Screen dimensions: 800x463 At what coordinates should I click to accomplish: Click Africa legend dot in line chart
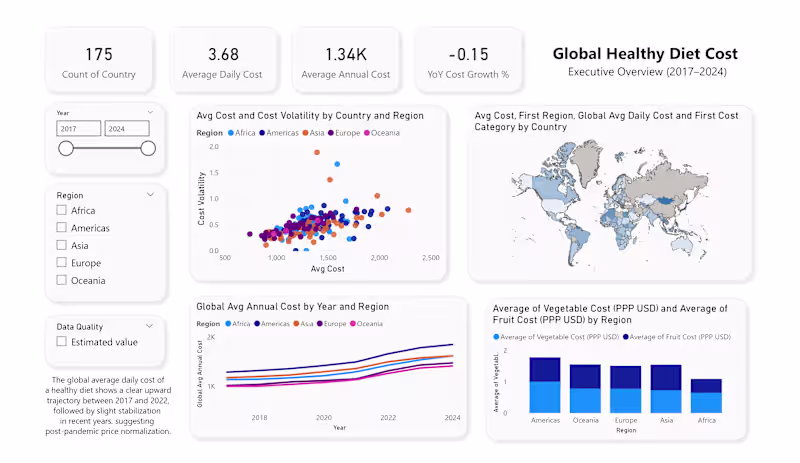coord(228,324)
